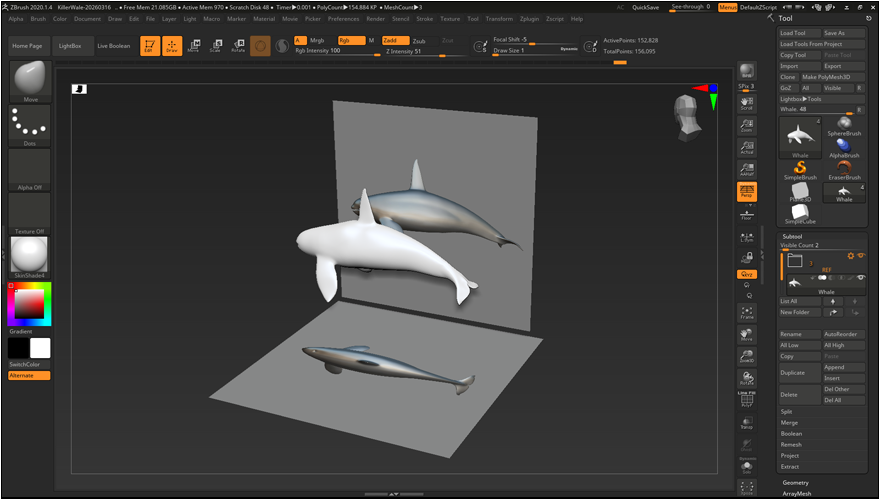Choose the SphereBrush tool icon
Image resolution: width=880 pixels, height=500 pixels.
point(844,125)
